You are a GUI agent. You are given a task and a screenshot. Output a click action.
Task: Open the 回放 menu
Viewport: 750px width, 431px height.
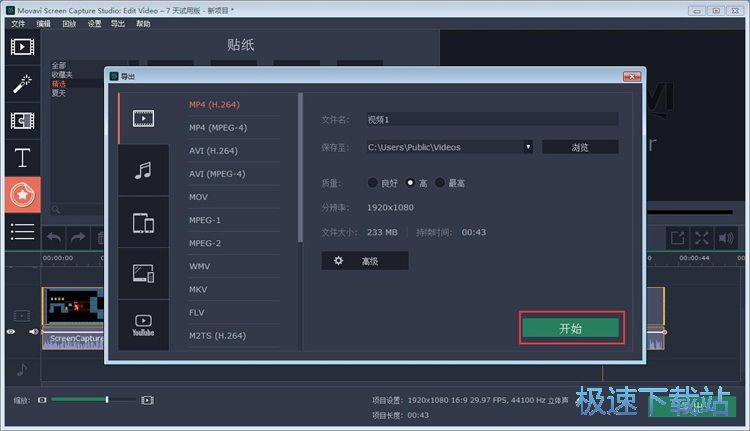(x=69, y=23)
